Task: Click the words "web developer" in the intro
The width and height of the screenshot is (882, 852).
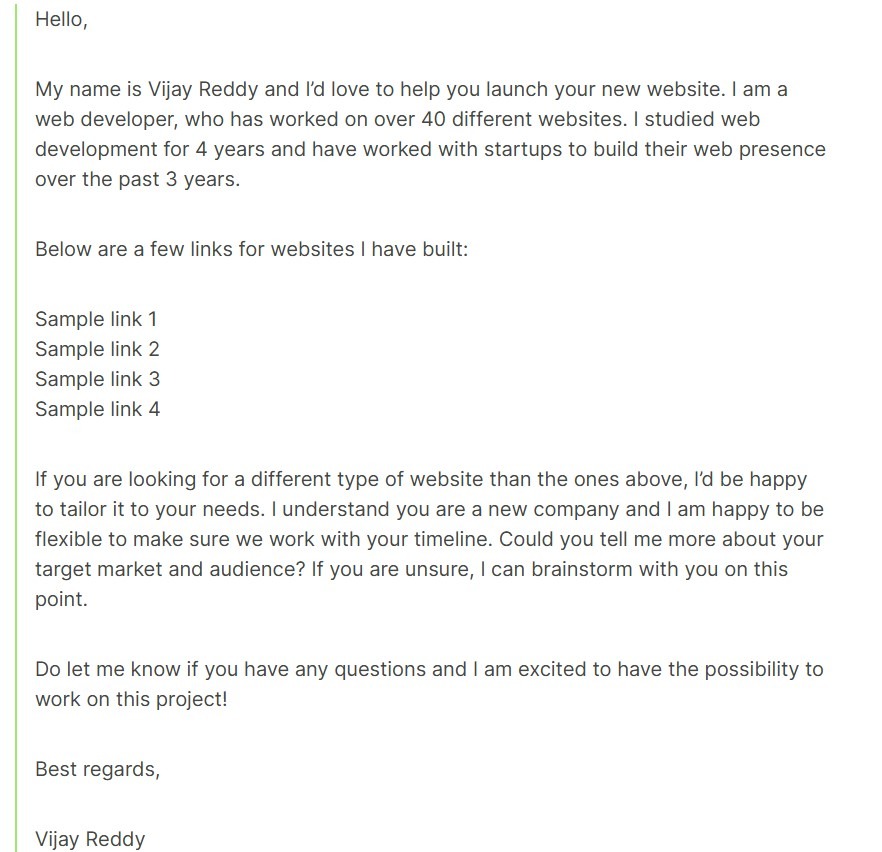Action: coord(98,119)
